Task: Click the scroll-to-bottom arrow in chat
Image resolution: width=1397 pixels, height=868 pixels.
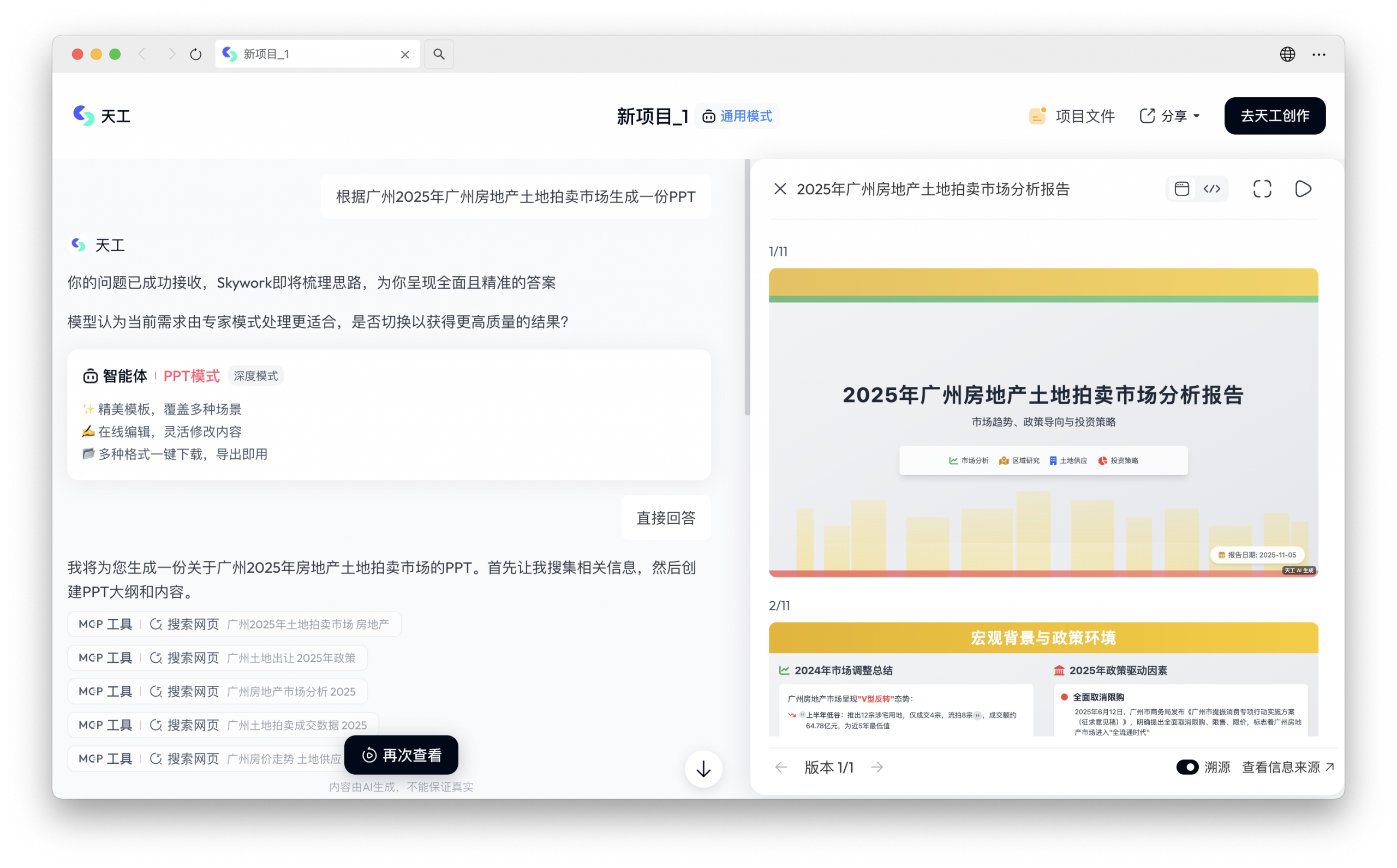Action: (x=703, y=769)
